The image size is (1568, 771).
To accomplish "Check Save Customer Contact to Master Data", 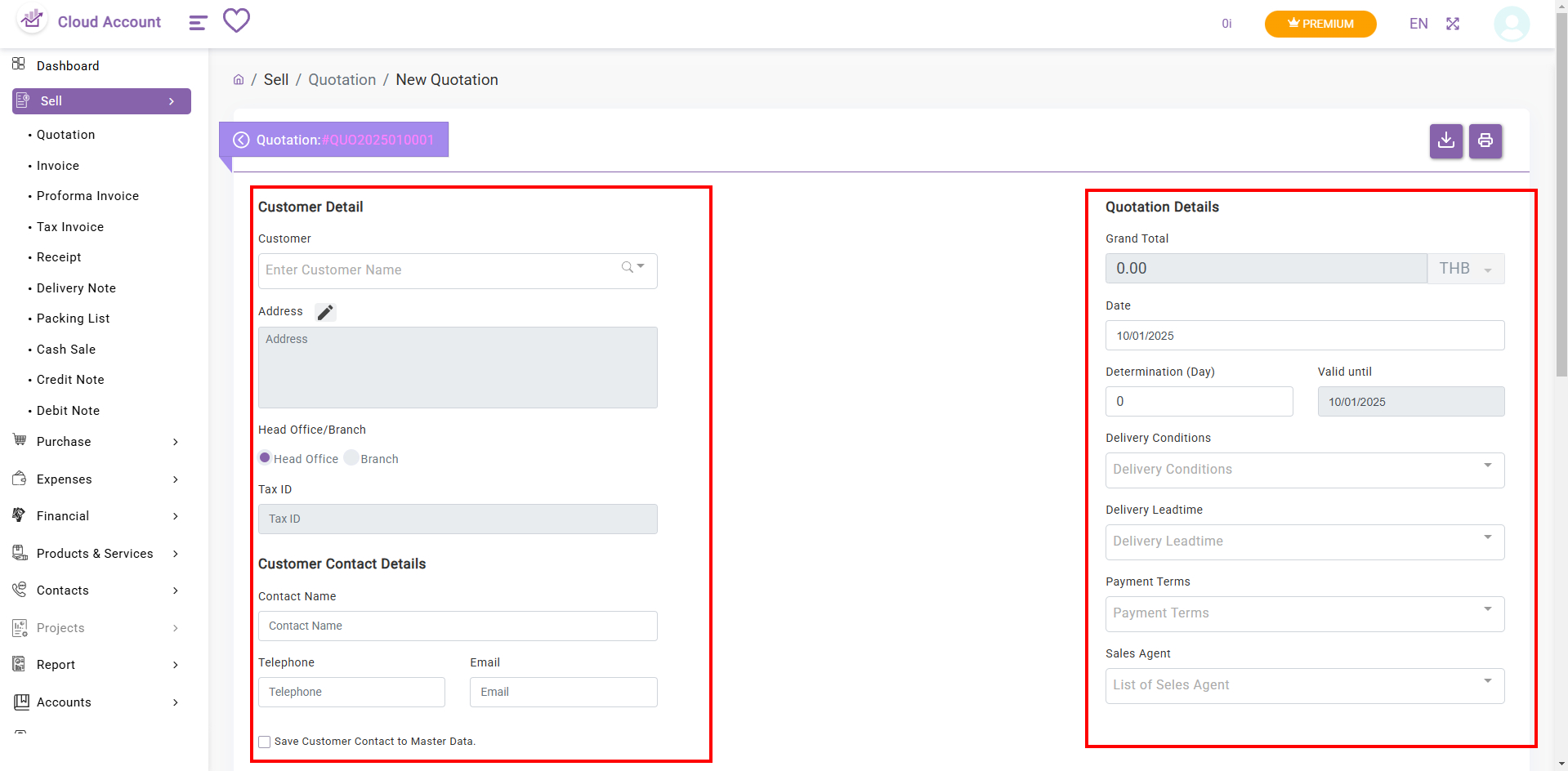I will point(265,742).
